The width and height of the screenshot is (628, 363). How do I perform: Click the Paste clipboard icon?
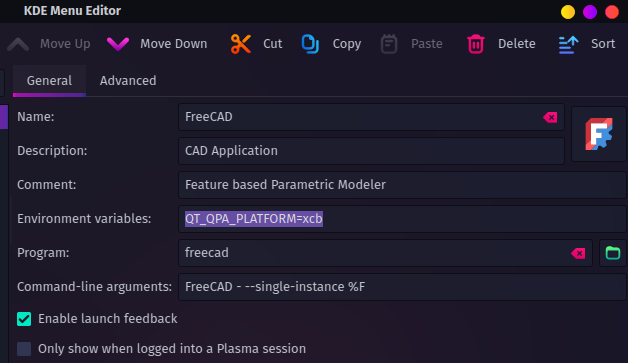coord(388,44)
